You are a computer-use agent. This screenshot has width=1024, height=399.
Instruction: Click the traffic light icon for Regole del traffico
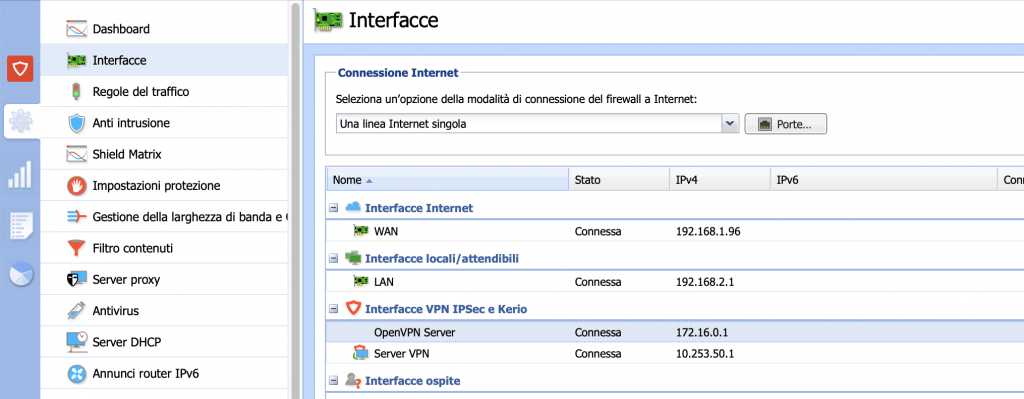76,92
